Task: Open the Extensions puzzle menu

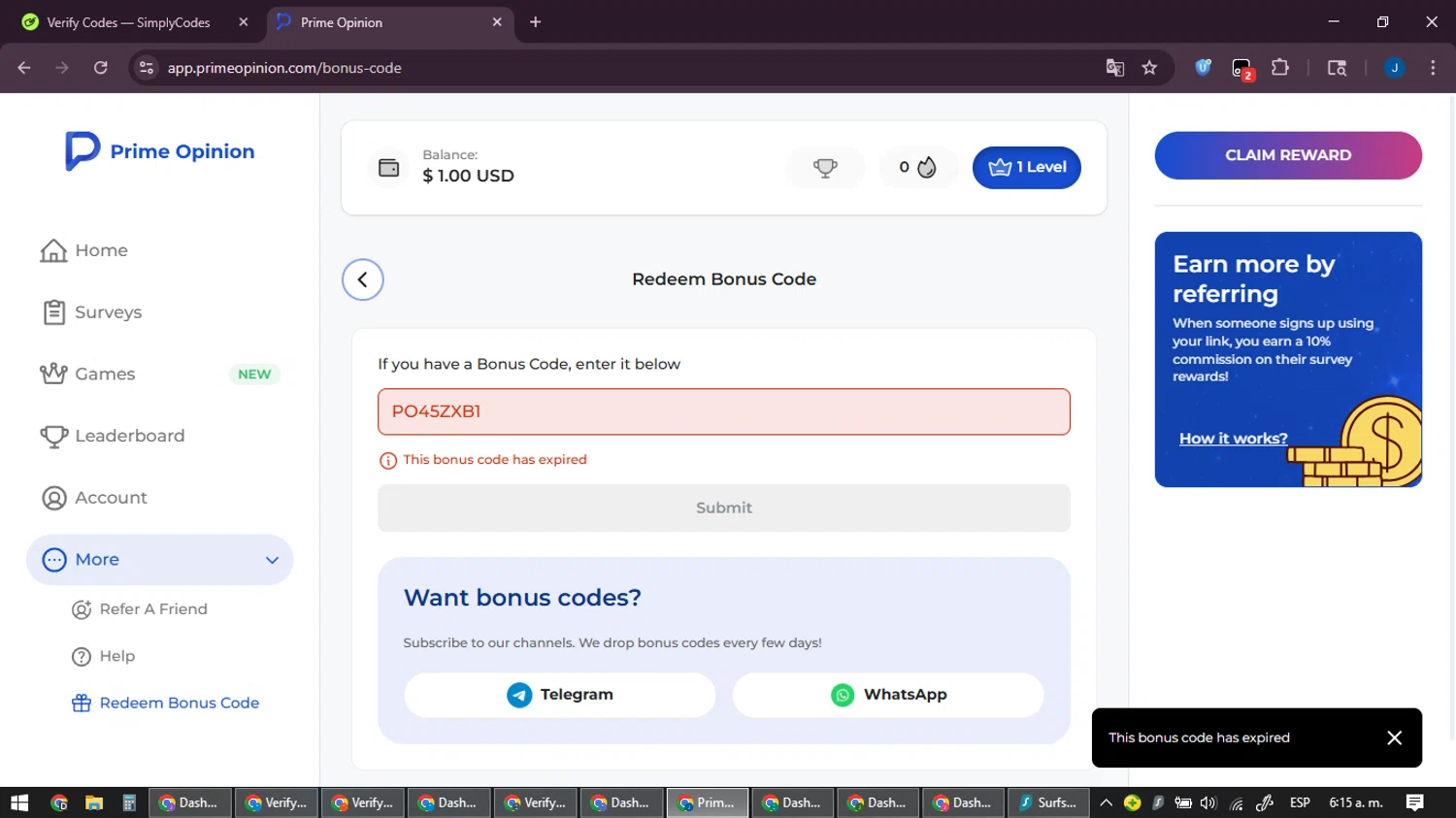Action: point(1280,68)
